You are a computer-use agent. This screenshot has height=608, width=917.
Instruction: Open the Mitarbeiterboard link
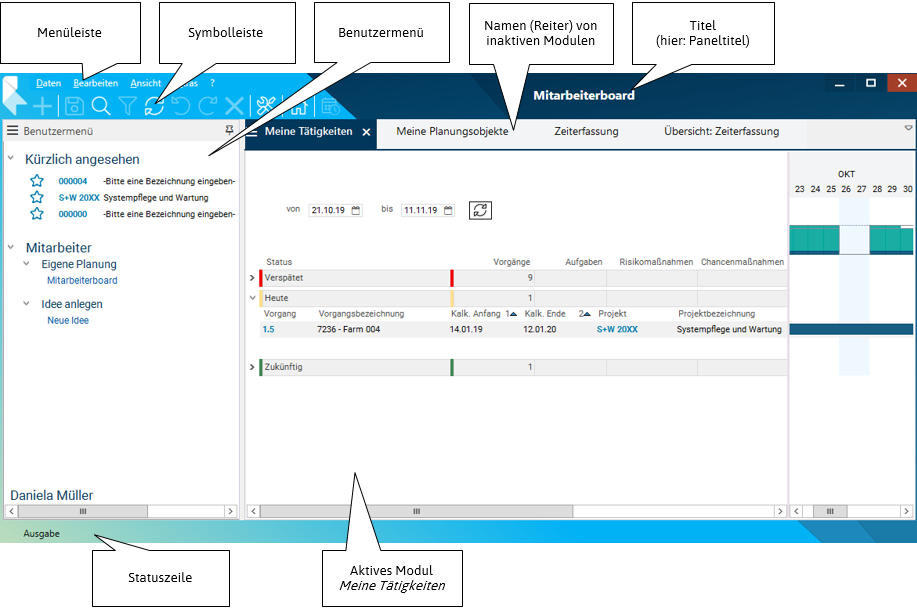point(82,281)
